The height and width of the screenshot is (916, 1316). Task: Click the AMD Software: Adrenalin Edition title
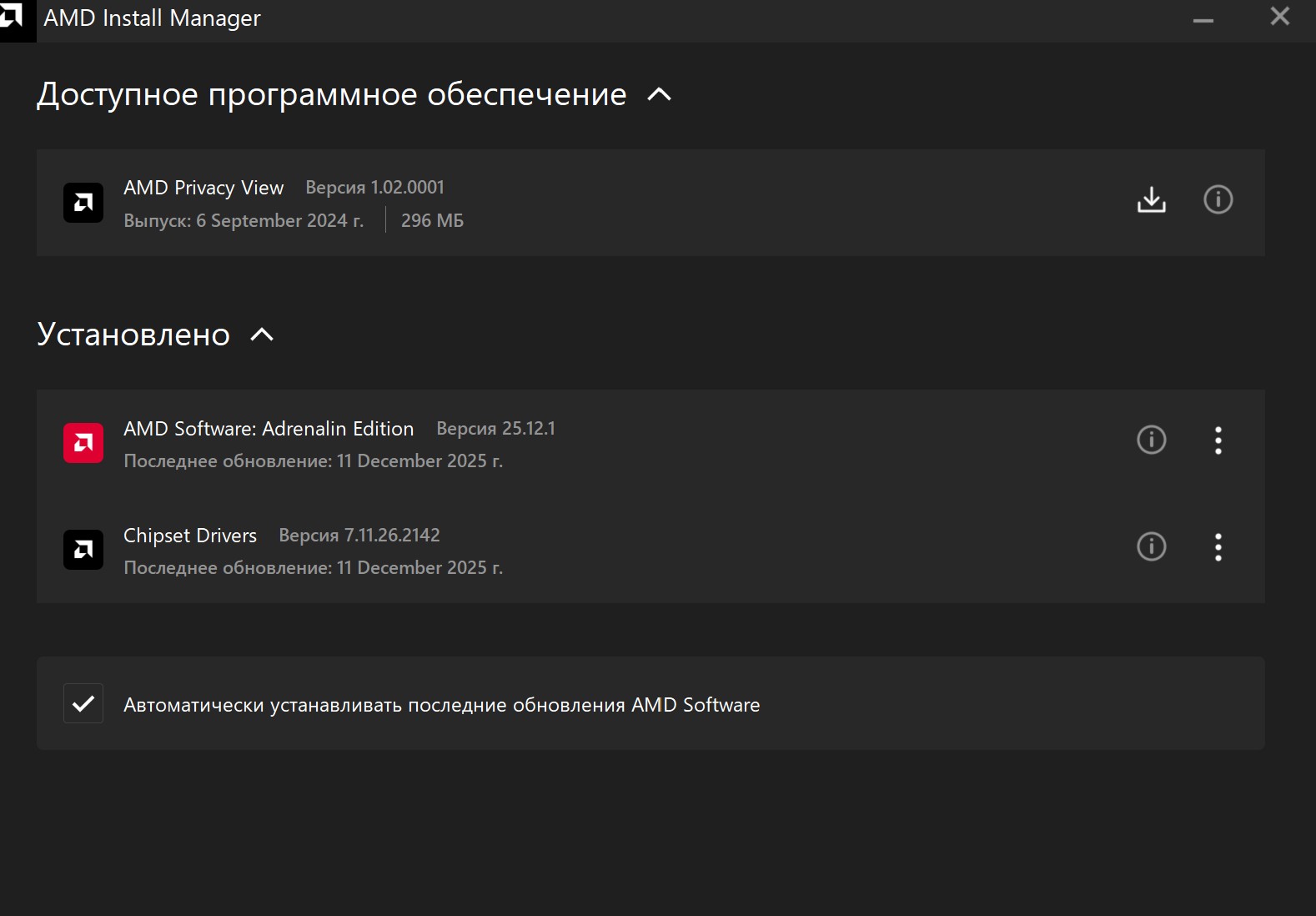pyautogui.click(x=269, y=428)
